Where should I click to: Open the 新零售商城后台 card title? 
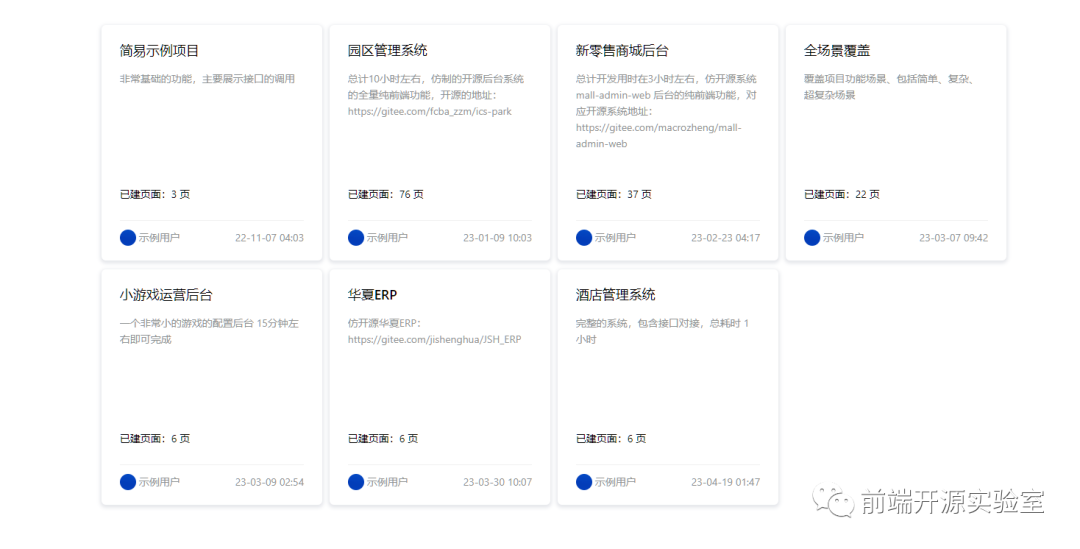622,50
